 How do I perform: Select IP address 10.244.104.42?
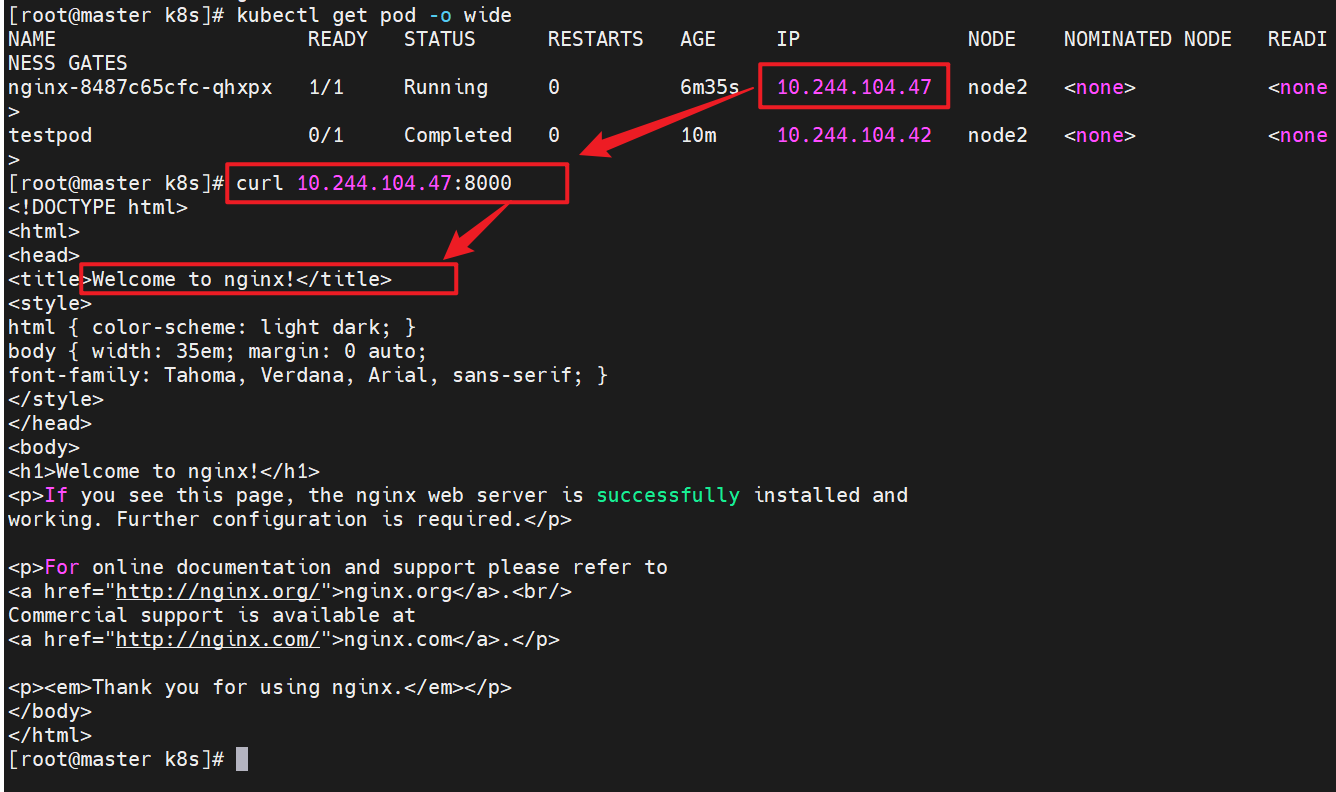(x=854, y=135)
